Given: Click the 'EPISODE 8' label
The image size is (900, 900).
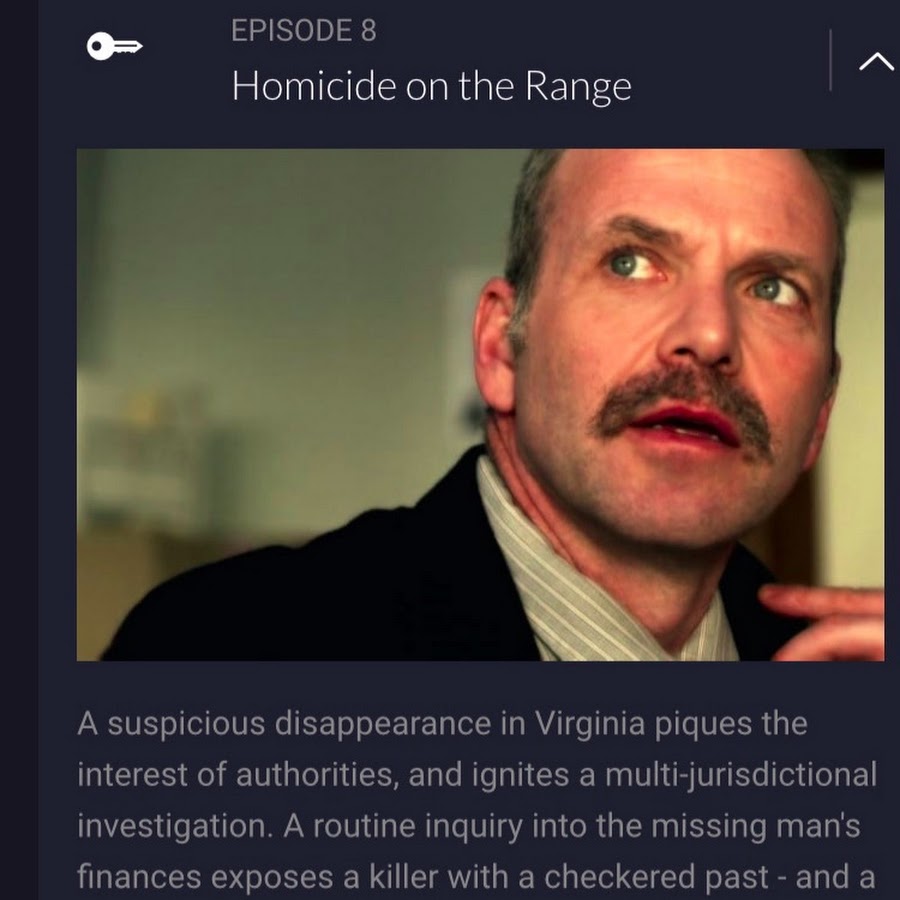Looking at the screenshot, I should coord(304,30).
